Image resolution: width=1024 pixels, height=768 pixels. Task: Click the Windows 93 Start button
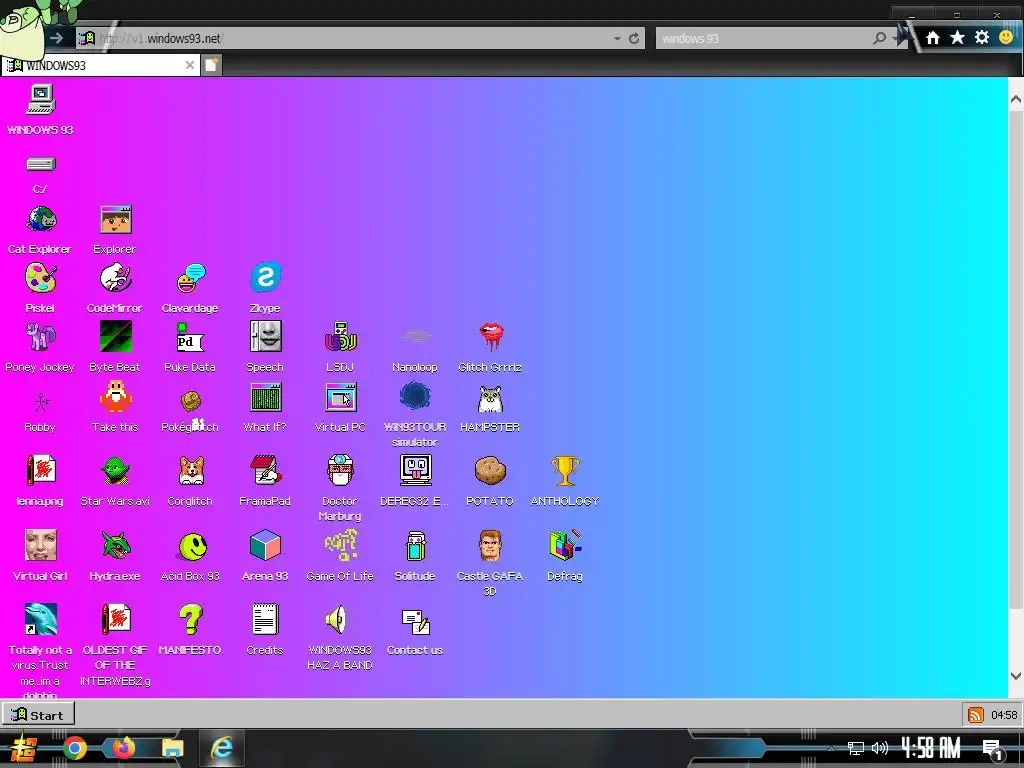[39, 714]
